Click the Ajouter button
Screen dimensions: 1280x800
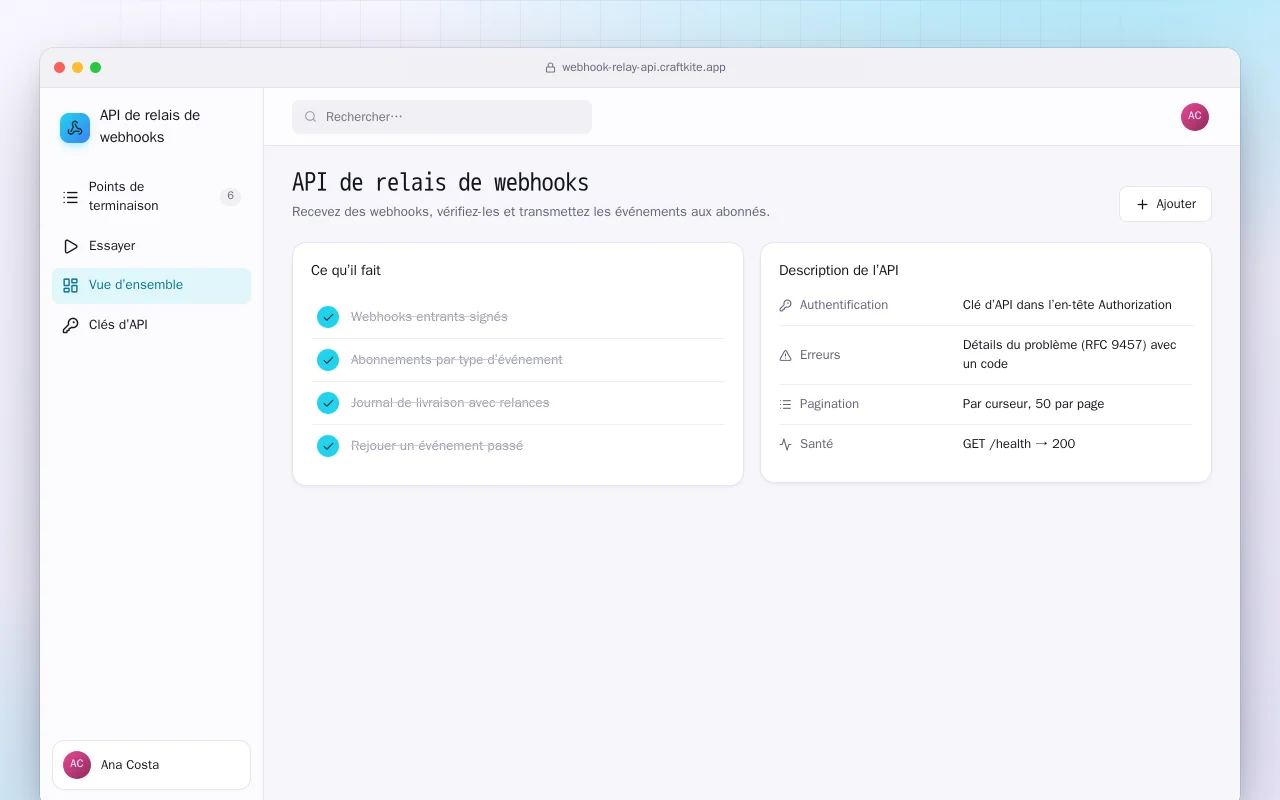[1165, 204]
